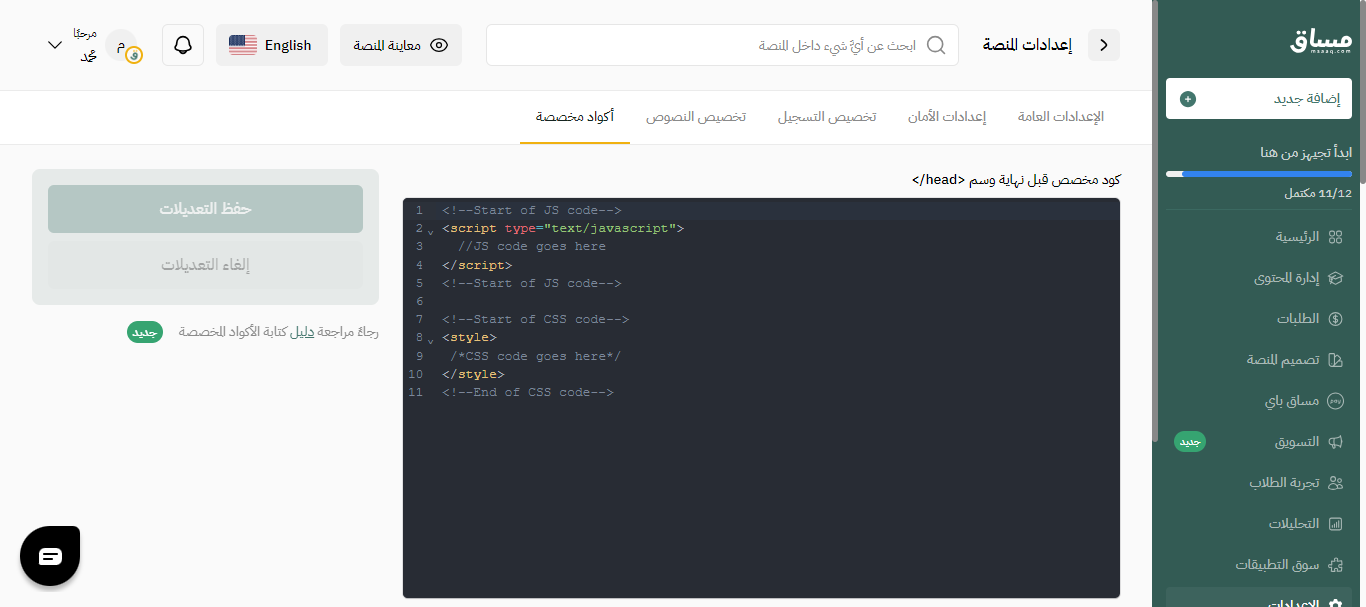This screenshot has height=607, width=1366.
Task: Click the ابدأ تجهيز من هنا link
Action: [x=1306, y=152]
